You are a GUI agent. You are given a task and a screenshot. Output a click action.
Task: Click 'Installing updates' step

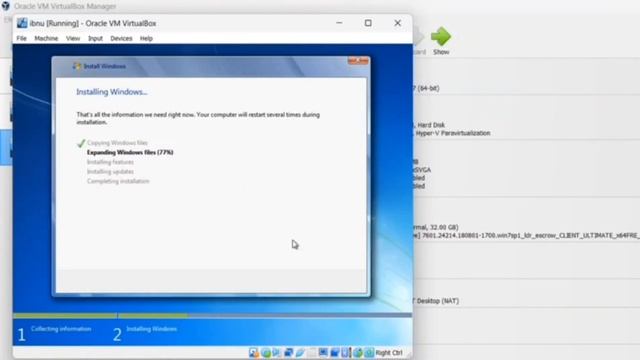click(x=110, y=171)
